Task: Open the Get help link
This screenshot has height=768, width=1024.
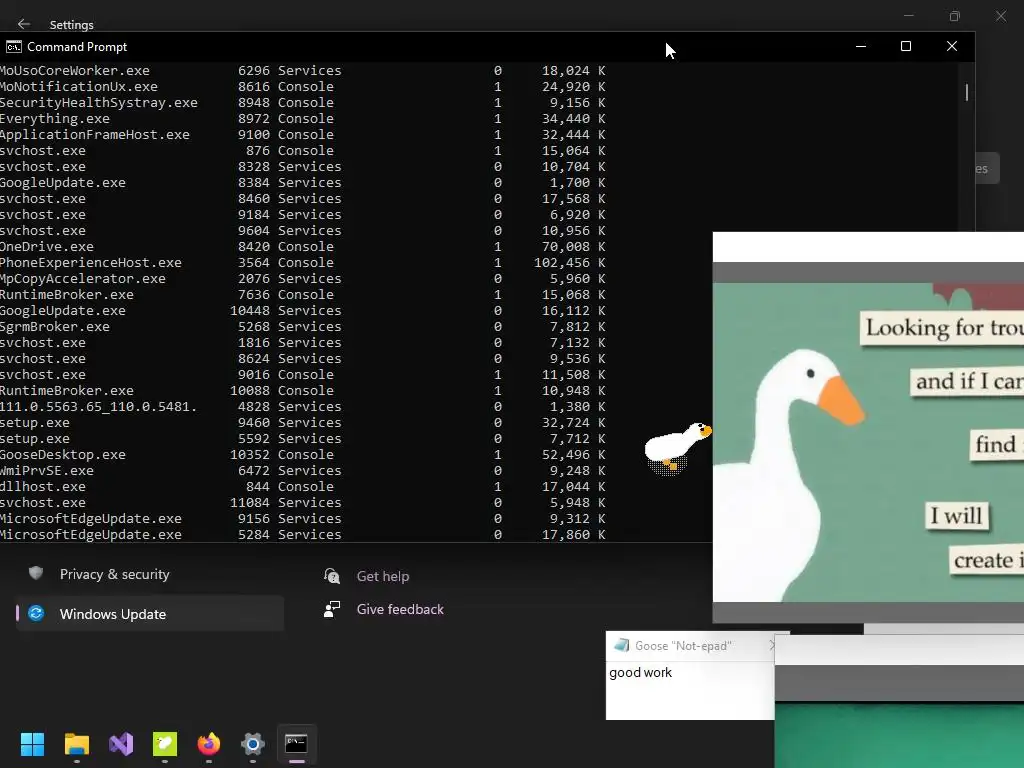Action: click(383, 576)
